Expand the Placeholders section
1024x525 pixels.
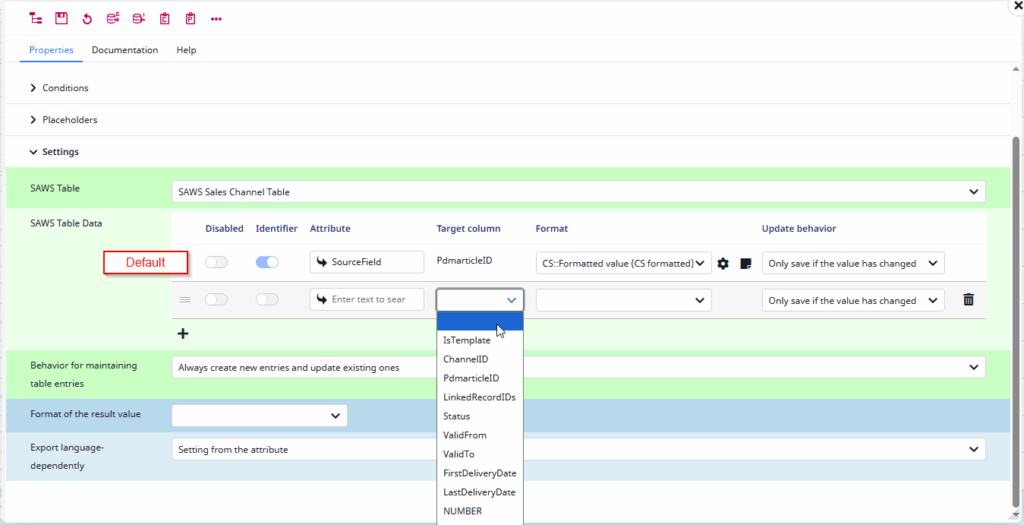click(64, 120)
